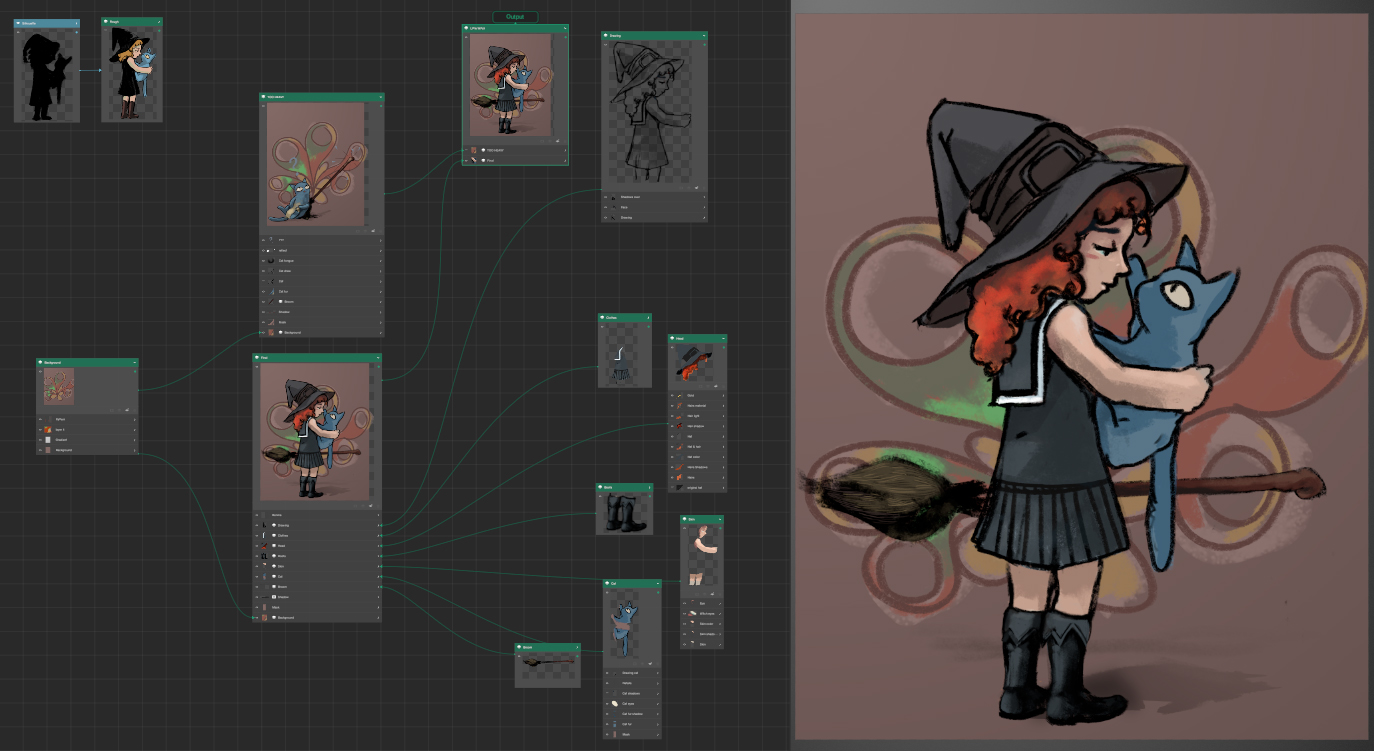Viewport: 1374px width, 751px height.
Task: Click group icon on Final node's Background row
Action: 274,617
